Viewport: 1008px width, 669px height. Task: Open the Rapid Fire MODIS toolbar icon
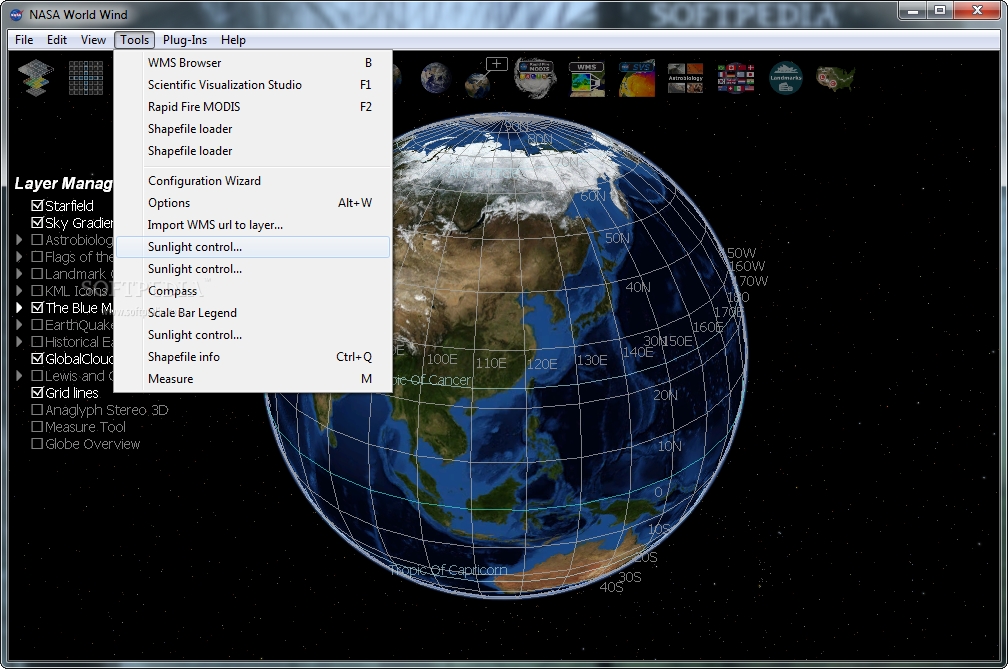point(534,78)
